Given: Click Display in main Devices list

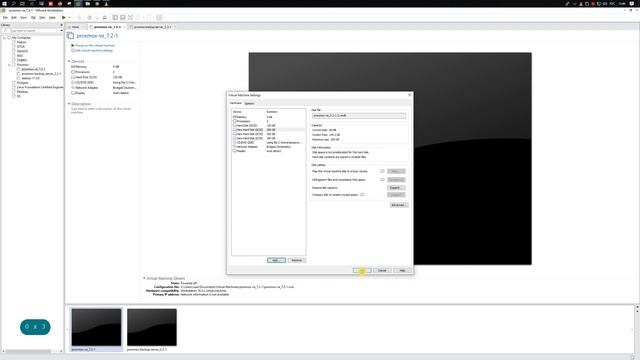Looking at the screenshot, I should [103, 93].
